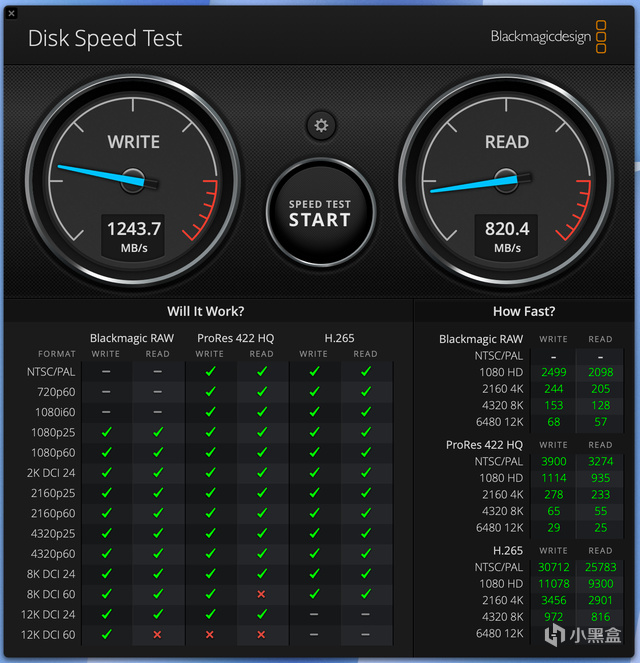Screen dimensions: 640x663
Task: Click the 816 H.265 4320 8K read value
Action: [601, 616]
